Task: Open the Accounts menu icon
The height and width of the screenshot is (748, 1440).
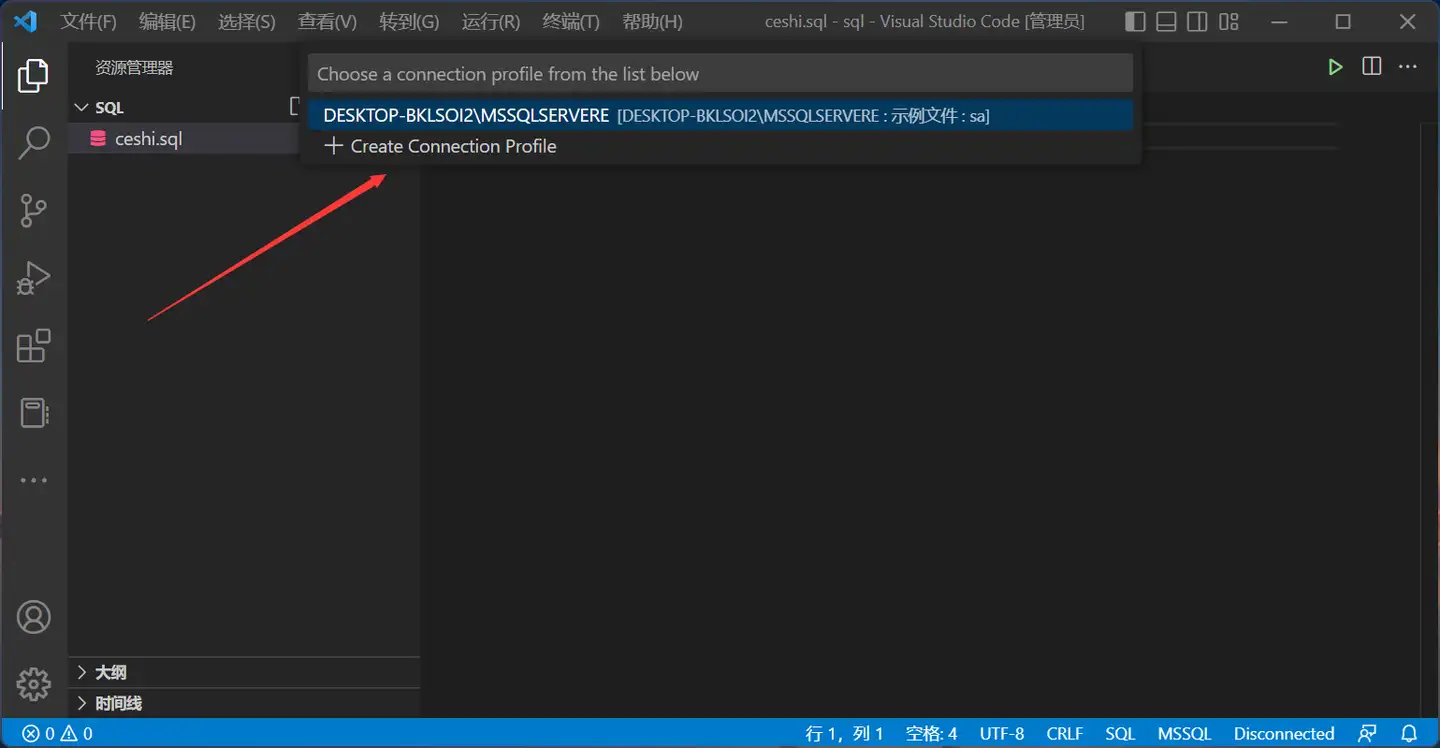Action: click(x=33, y=617)
